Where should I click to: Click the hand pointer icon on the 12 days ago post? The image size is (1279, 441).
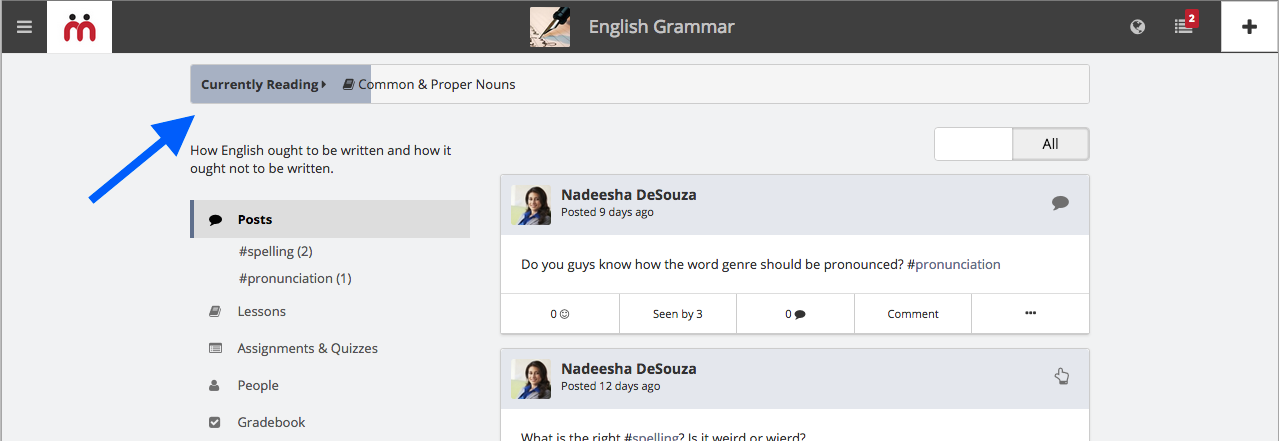[x=1062, y=376]
